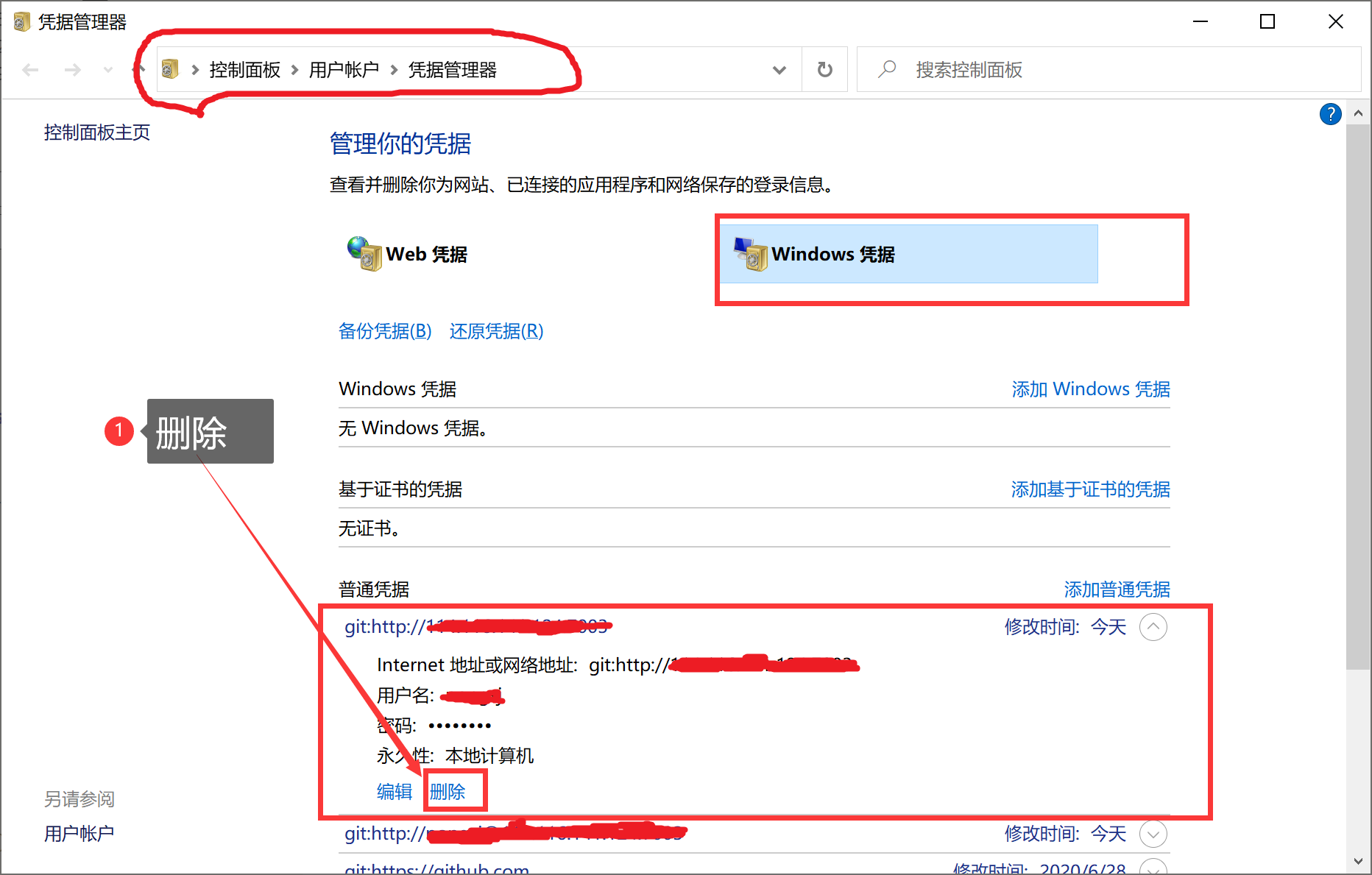Click 添加 Windows 凭据 link

[1091, 389]
